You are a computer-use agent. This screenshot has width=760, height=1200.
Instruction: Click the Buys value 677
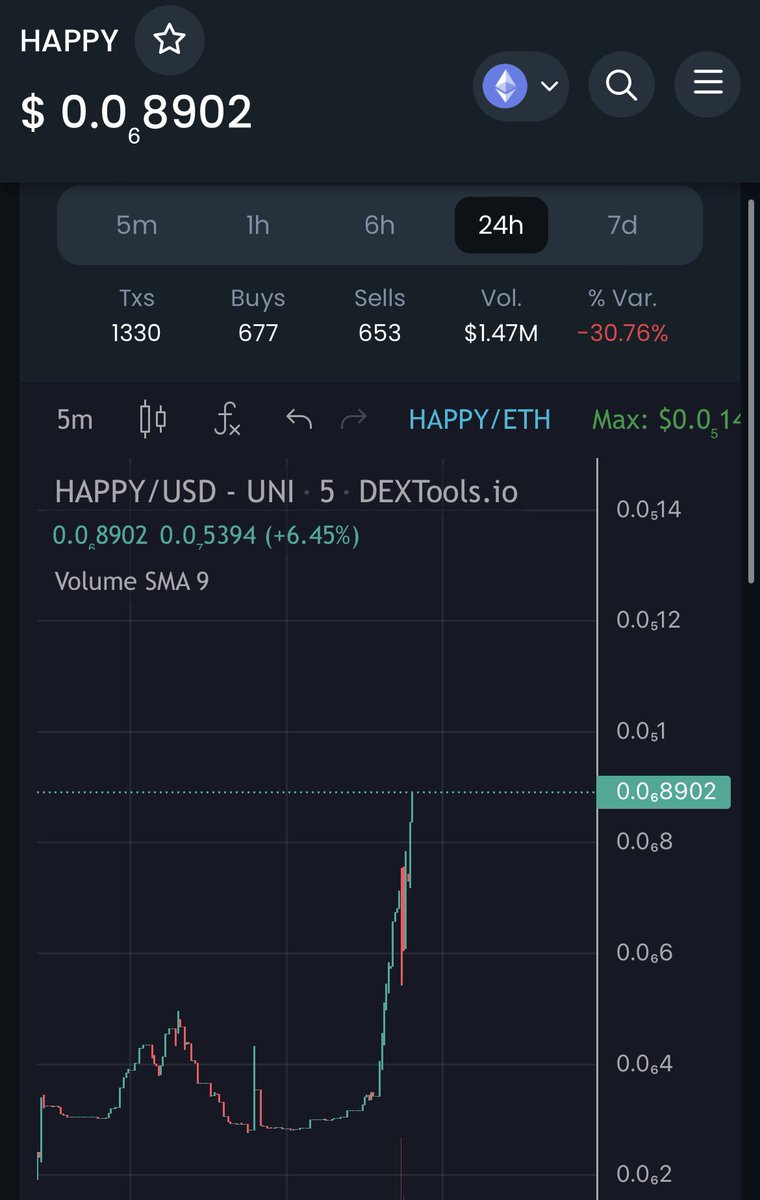click(x=258, y=333)
